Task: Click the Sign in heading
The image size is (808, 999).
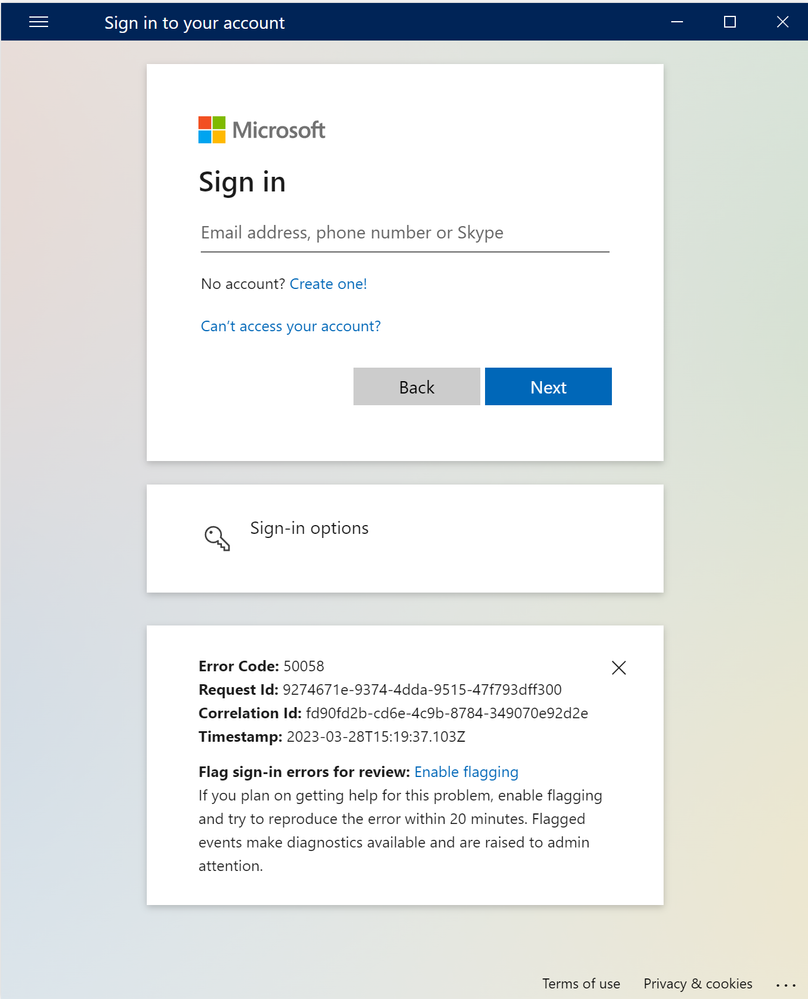Action: coord(242,182)
